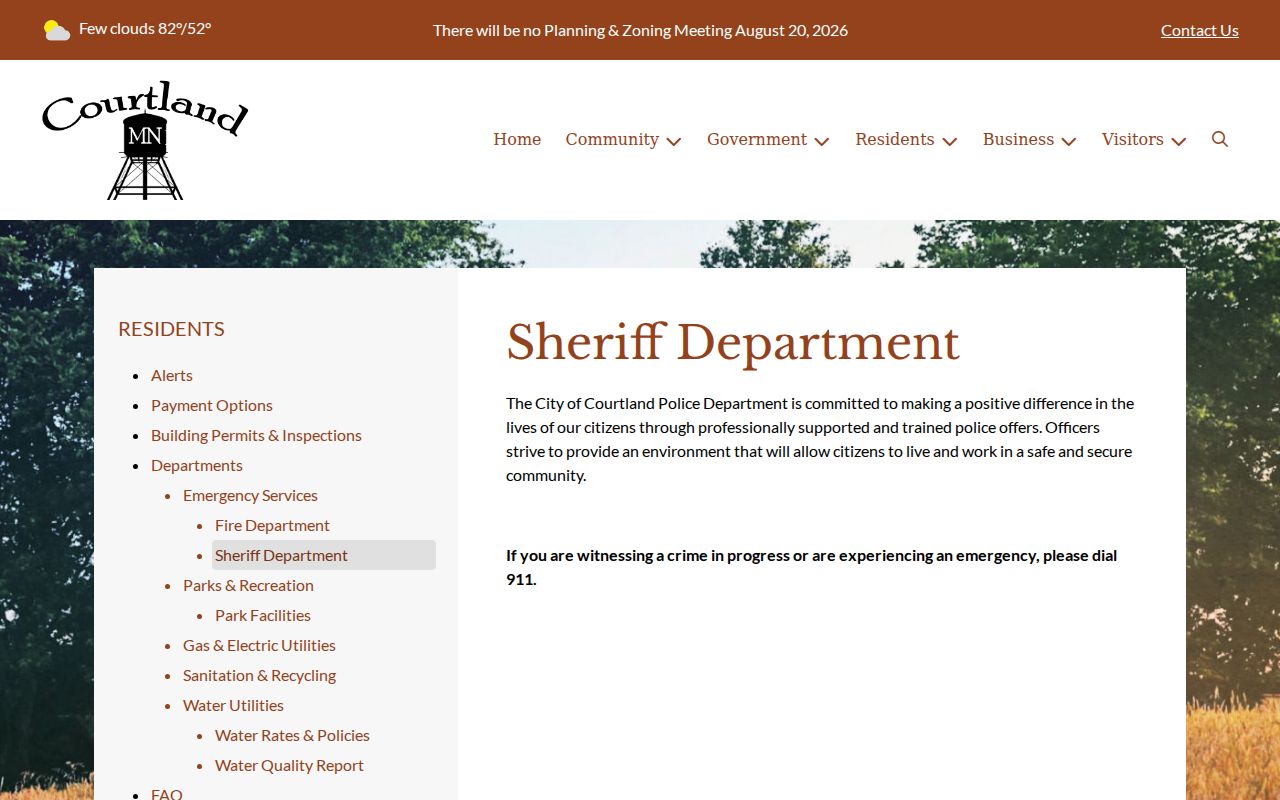Image resolution: width=1280 pixels, height=800 pixels.
Task: Click the Courtland MN water tower logo
Action: pos(145,140)
